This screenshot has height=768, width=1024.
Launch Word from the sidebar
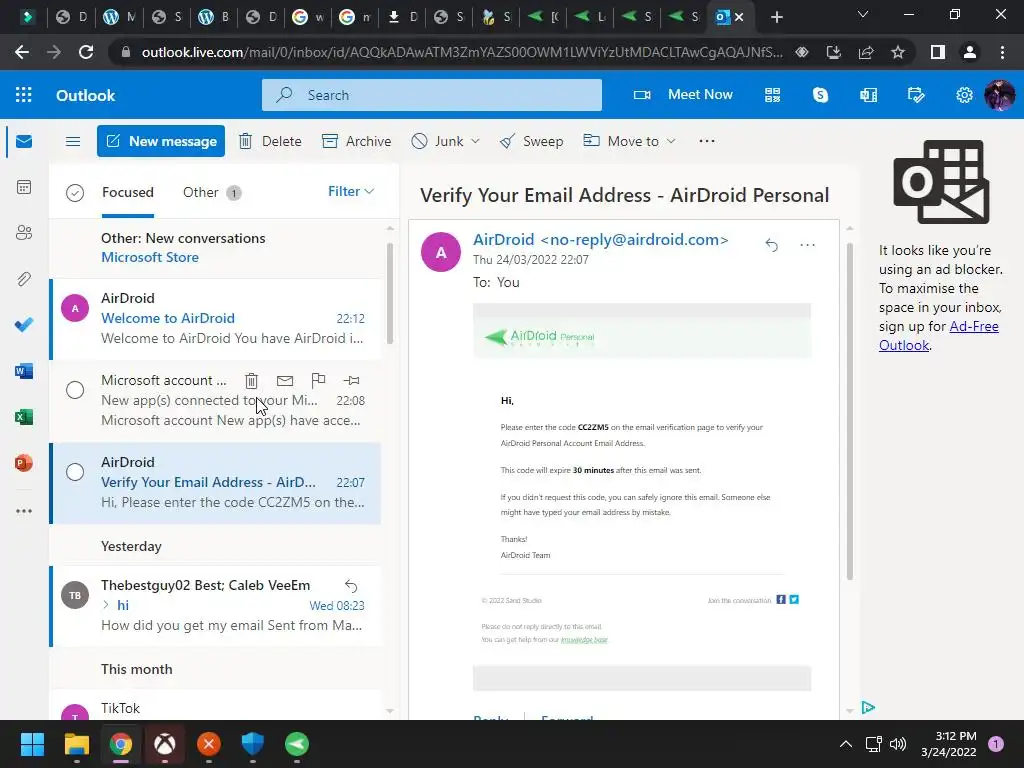24,371
